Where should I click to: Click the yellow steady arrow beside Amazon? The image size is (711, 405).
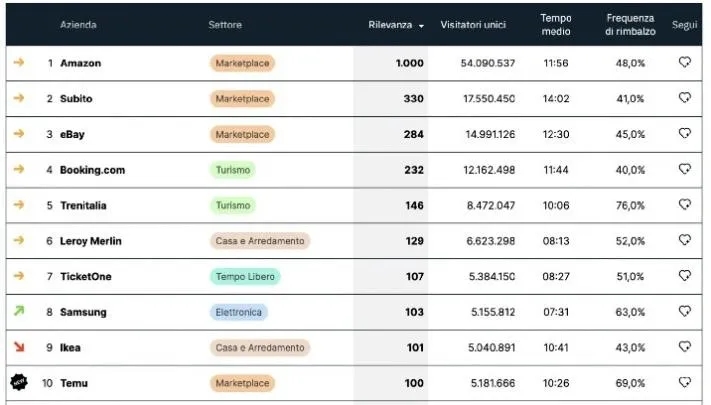click(18, 63)
